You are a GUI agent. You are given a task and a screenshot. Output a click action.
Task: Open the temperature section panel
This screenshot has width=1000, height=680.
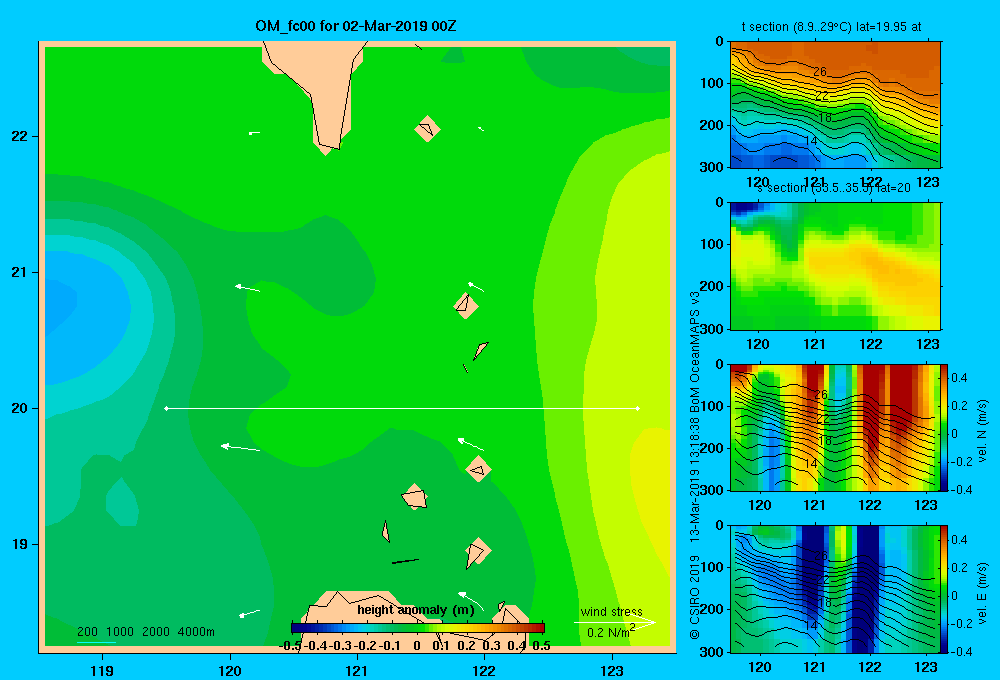[x=835, y=105]
